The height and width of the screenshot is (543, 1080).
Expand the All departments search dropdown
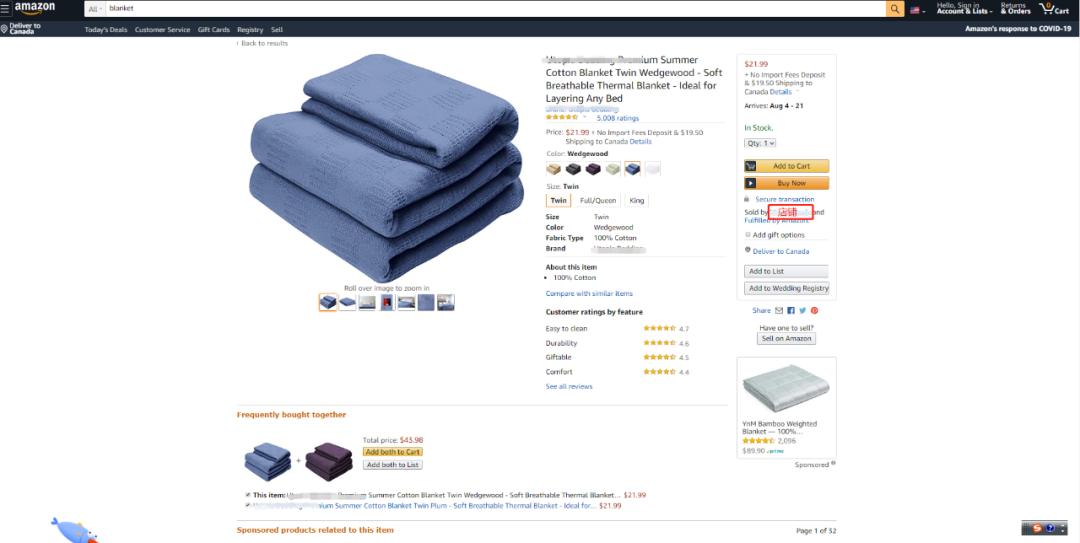tap(95, 9)
